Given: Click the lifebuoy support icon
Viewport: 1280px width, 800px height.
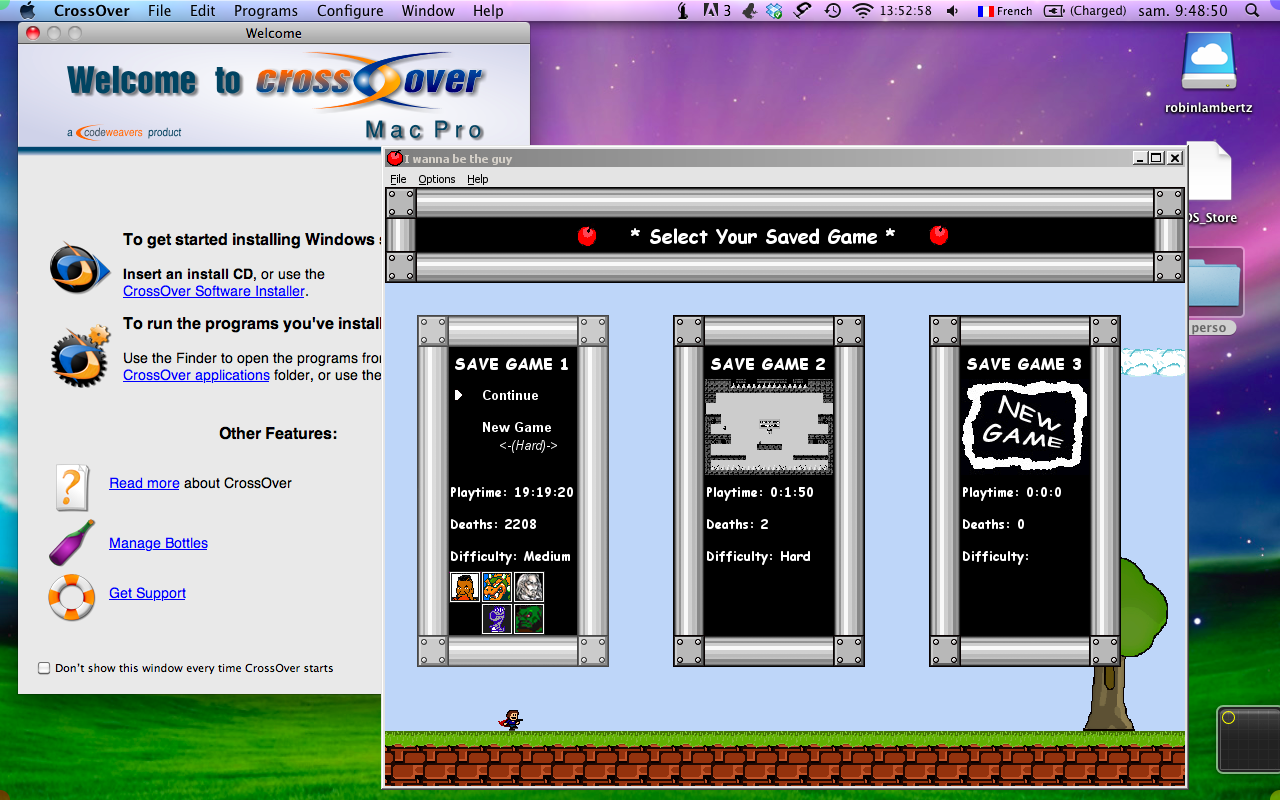Looking at the screenshot, I should coord(71,597).
